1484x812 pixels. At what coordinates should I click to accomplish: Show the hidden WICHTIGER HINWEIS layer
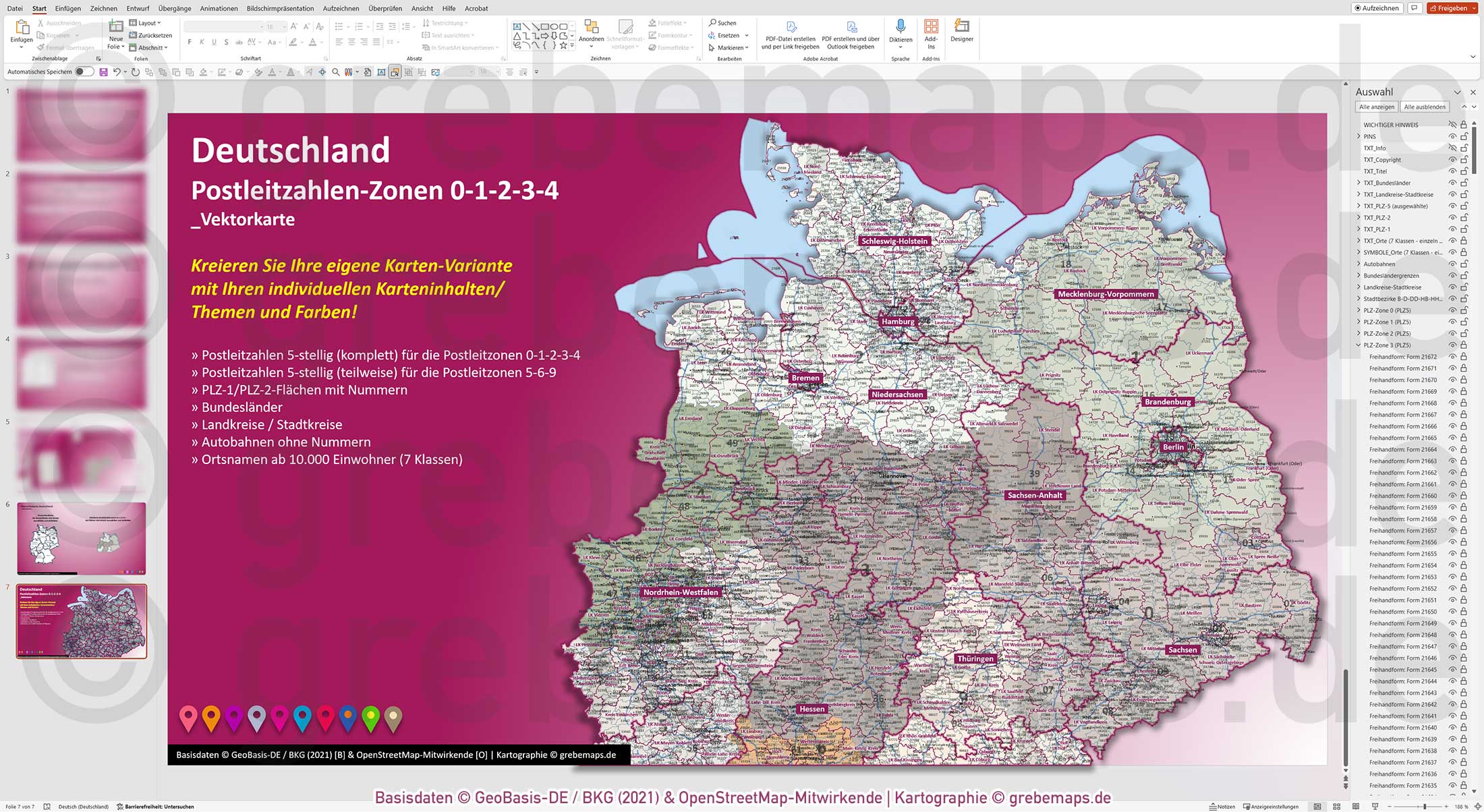point(1452,125)
